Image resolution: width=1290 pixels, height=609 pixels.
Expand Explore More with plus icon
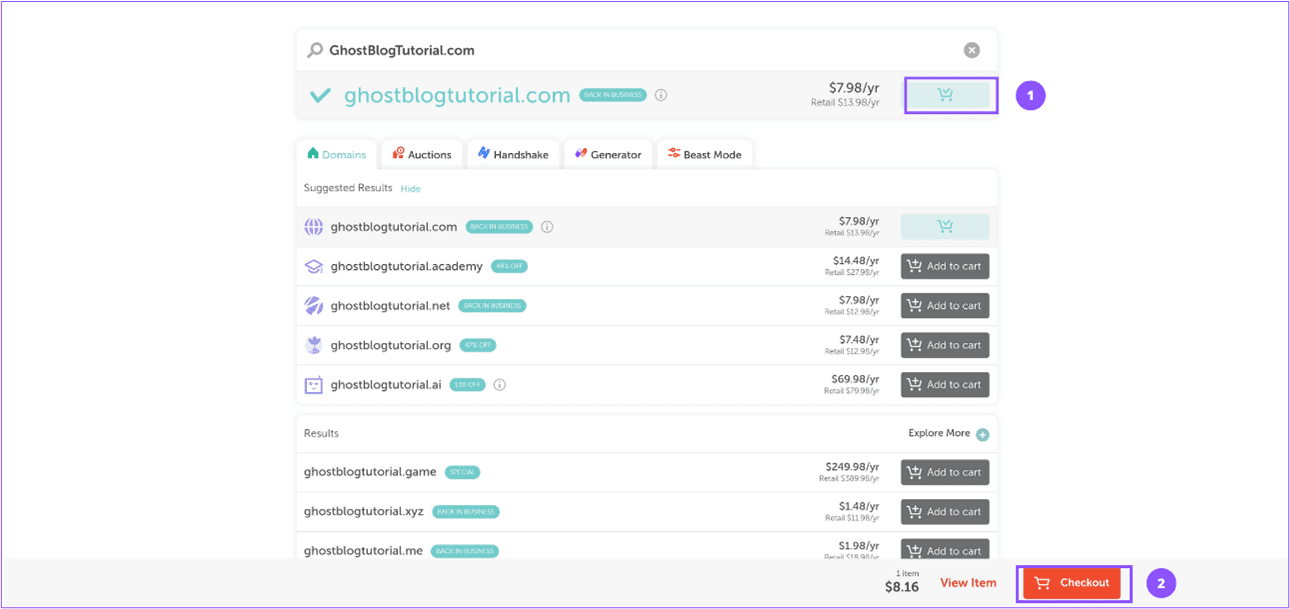click(x=982, y=434)
